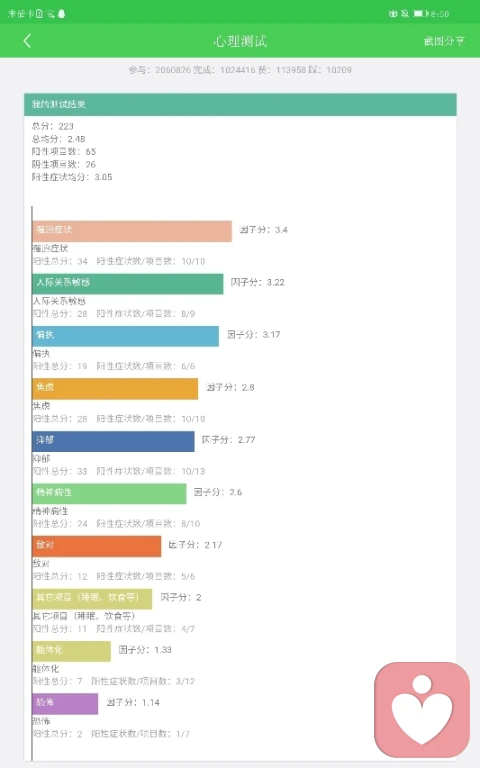Select the 其它项目 (睡眠、饮食等) bar
The width and height of the screenshot is (480, 768).
coord(92,599)
